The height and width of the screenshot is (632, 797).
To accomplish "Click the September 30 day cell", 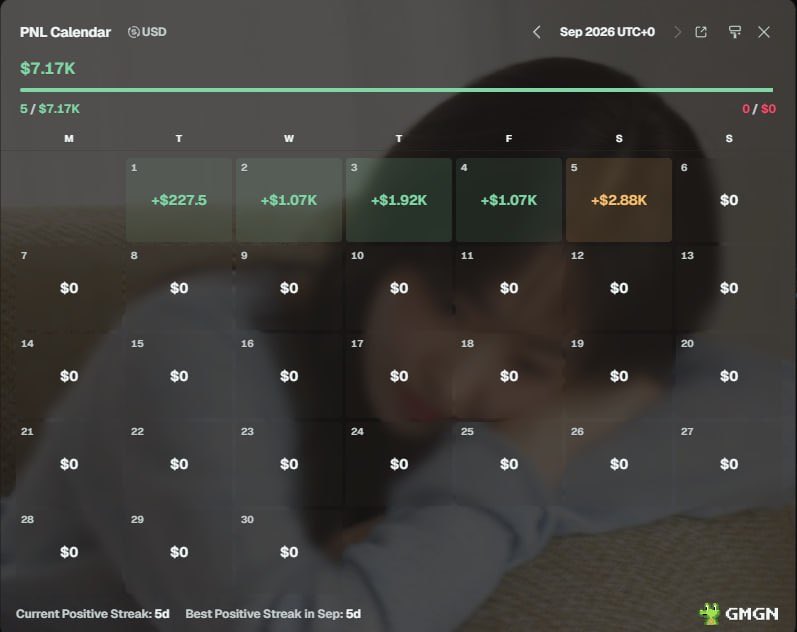I will pos(289,552).
